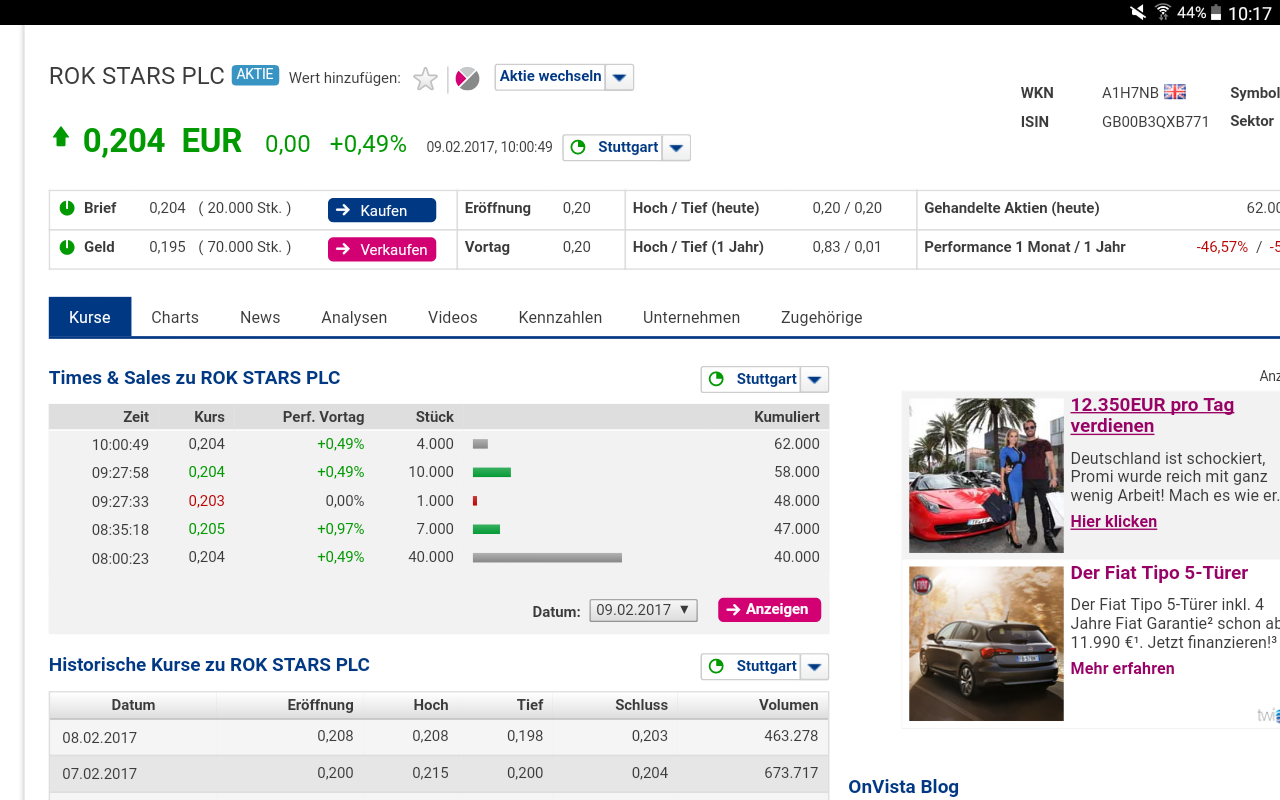Expand the Stuttgart dropdown for Times & Sales

tap(815, 379)
